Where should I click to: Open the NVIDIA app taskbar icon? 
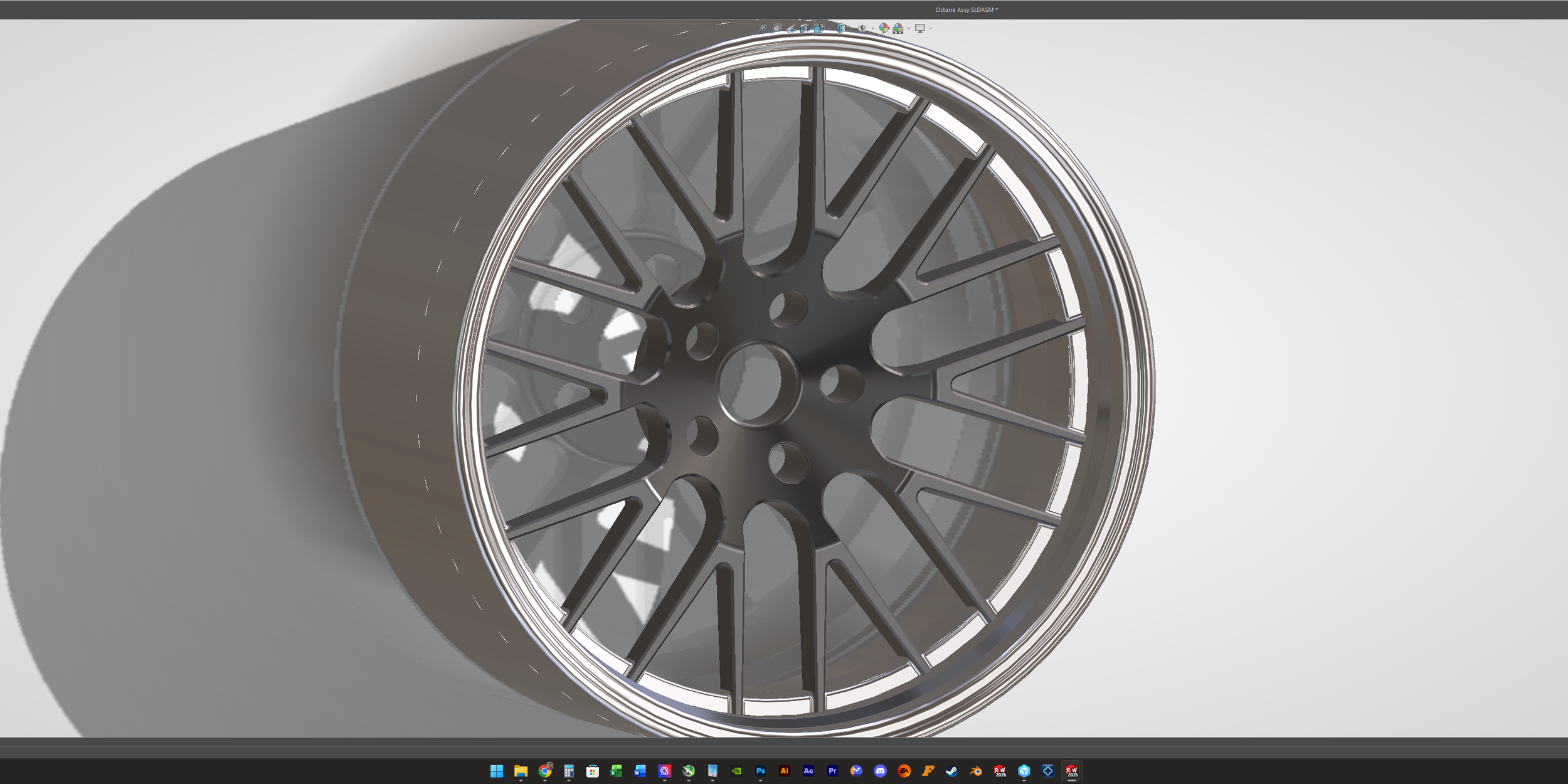click(737, 771)
